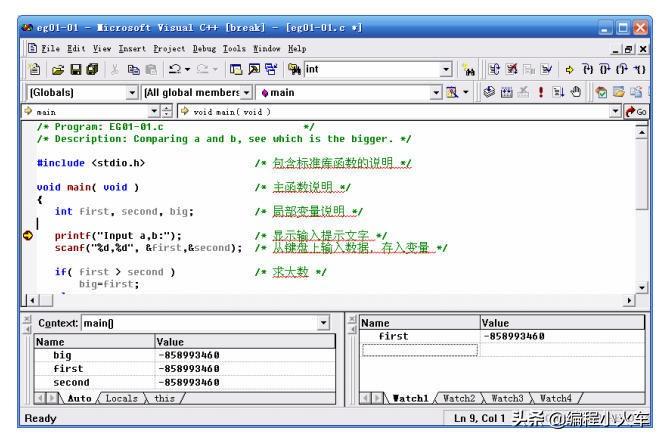Toggle breakpoint using the hand icon

click(x=575, y=92)
